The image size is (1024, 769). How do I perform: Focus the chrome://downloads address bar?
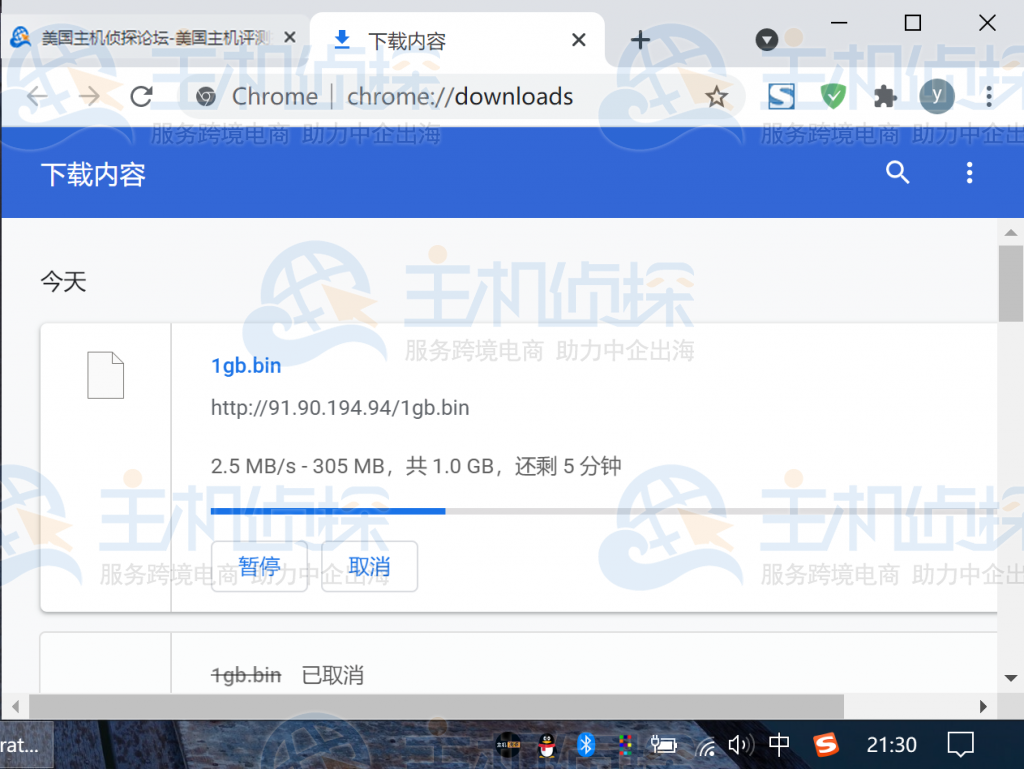pos(460,97)
